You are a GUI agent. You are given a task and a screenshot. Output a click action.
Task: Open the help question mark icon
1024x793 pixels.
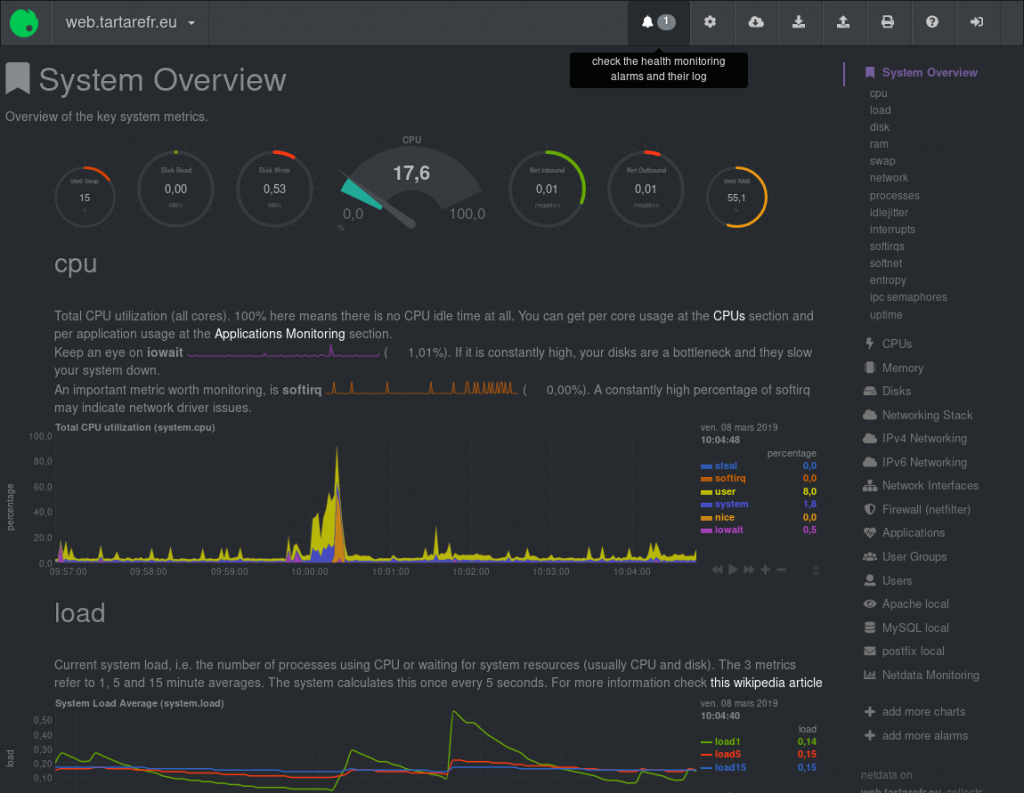(x=932, y=22)
